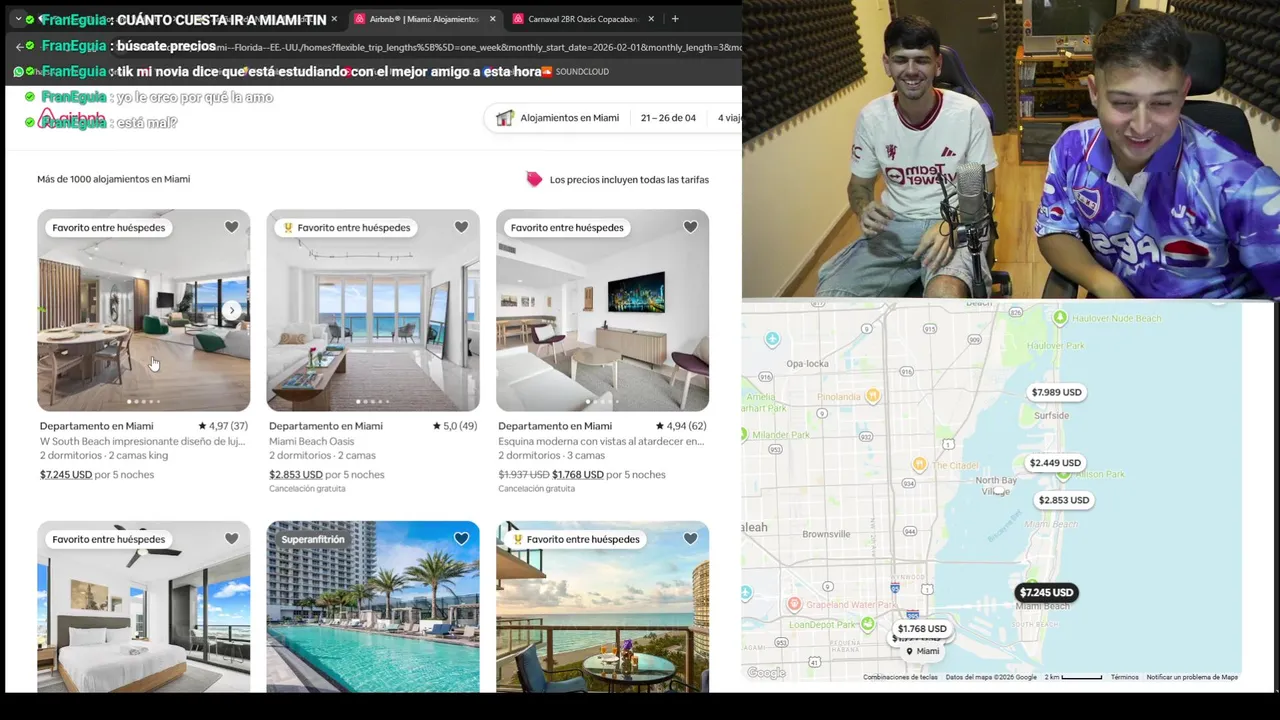Open the Esquina moderna listing photo

[602, 310]
